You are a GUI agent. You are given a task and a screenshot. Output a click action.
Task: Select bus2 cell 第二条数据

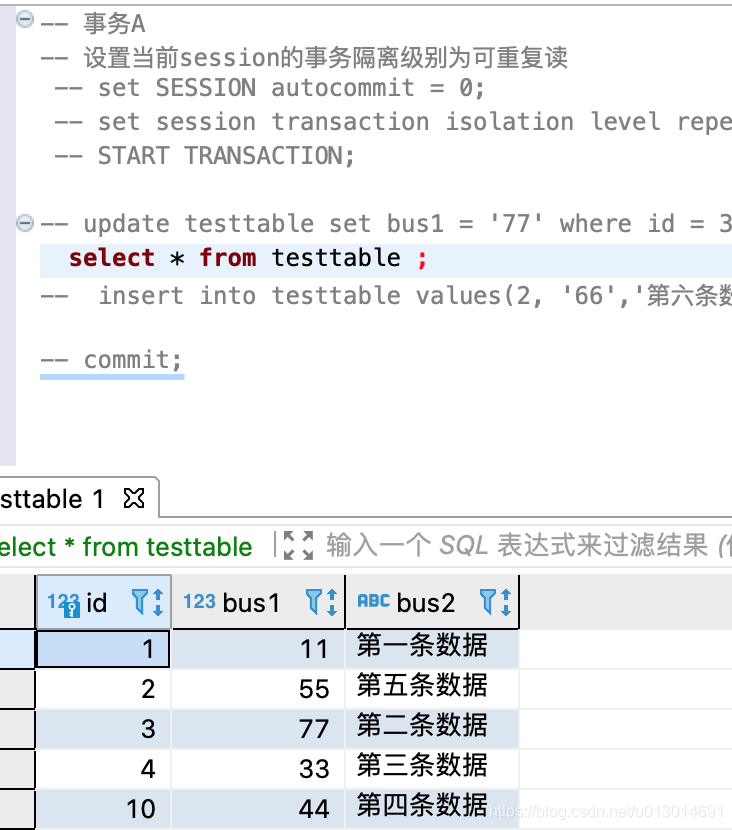point(432,728)
